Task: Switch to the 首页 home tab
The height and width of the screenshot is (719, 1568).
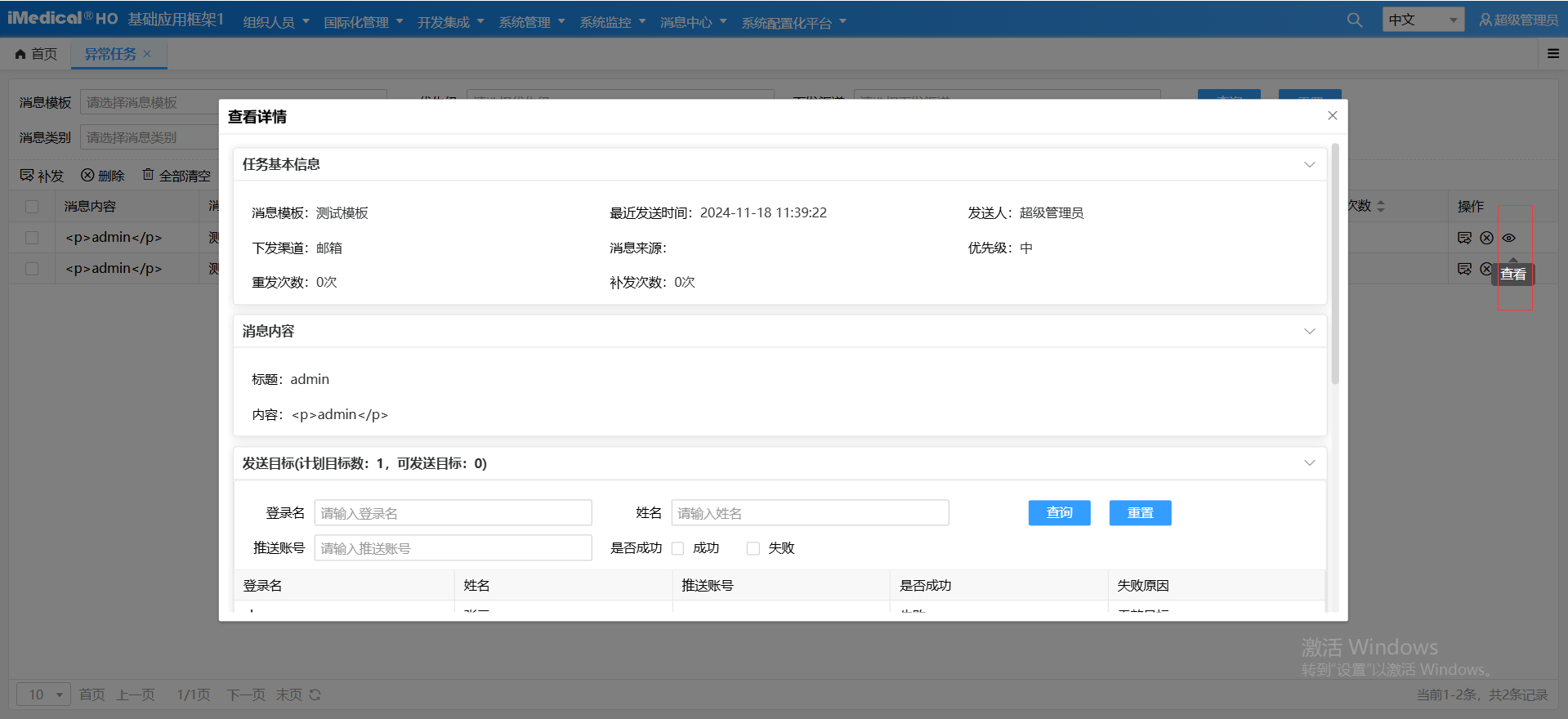Action: point(36,54)
